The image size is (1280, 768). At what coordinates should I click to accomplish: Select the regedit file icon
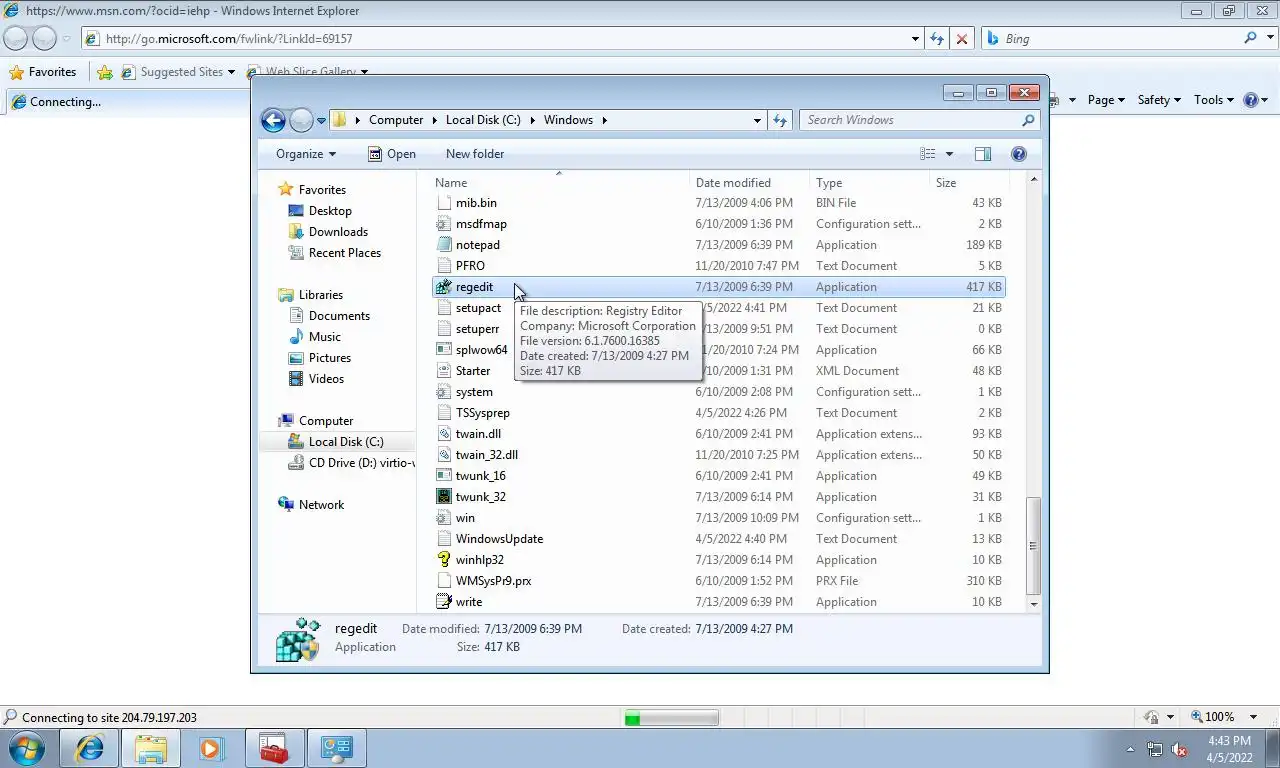[445, 287]
